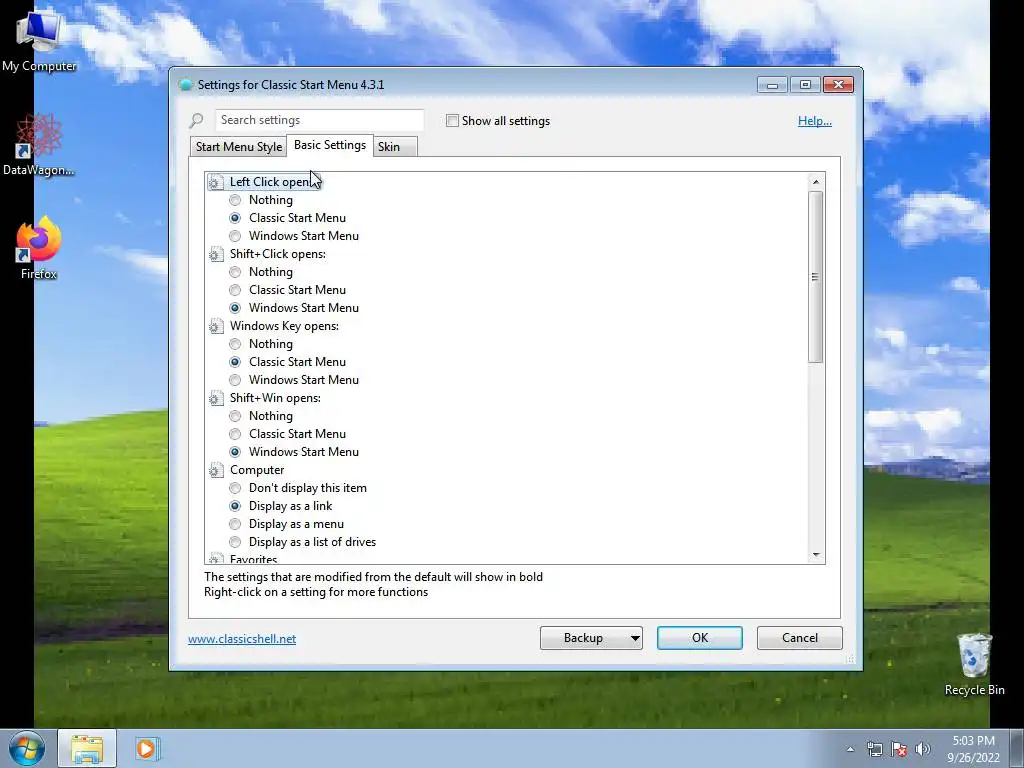Open Windows Explorer from the taskbar
The height and width of the screenshot is (768, 1024).
coord(87,748)
